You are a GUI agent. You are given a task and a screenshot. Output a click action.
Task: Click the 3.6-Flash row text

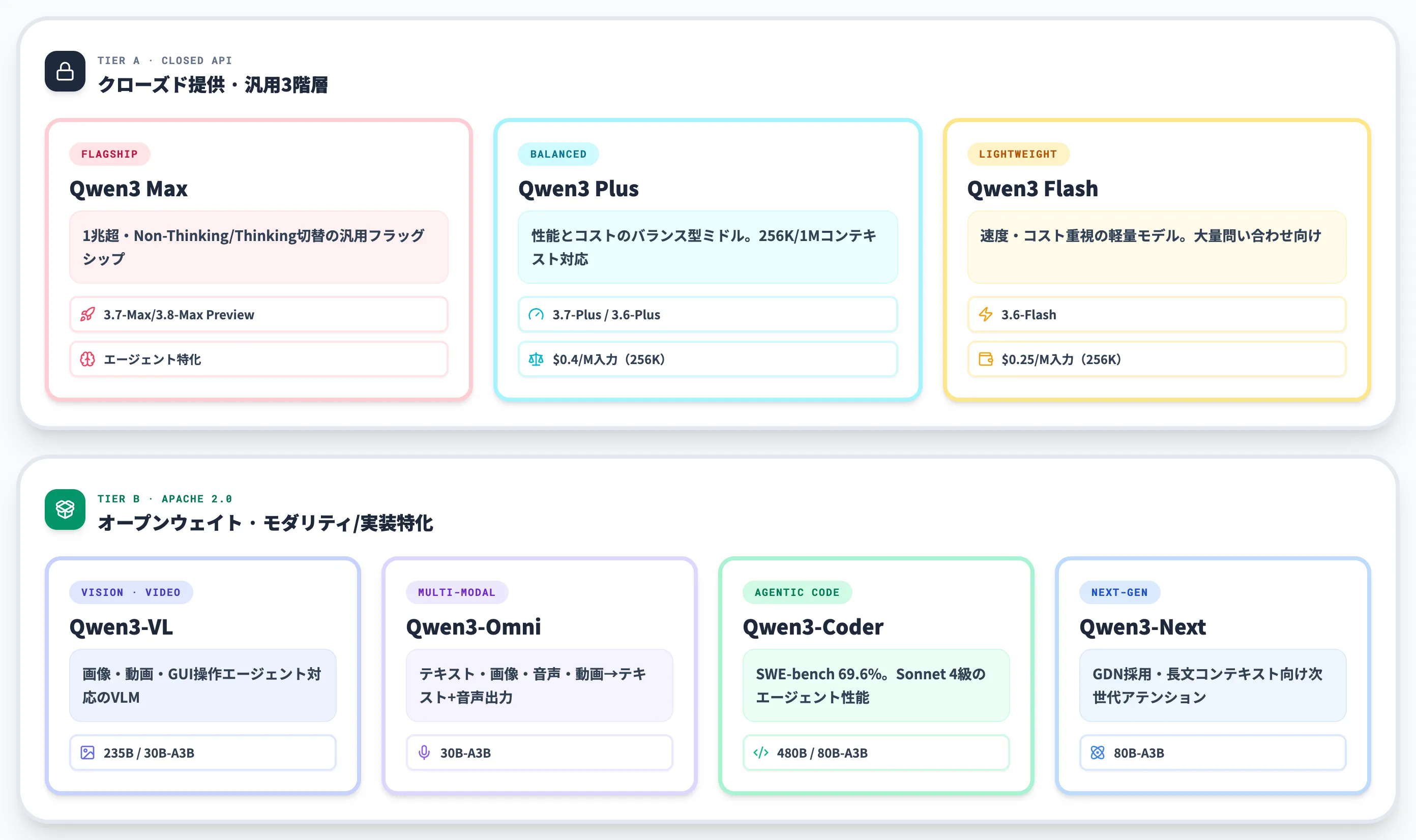(x=1029, y=315)
